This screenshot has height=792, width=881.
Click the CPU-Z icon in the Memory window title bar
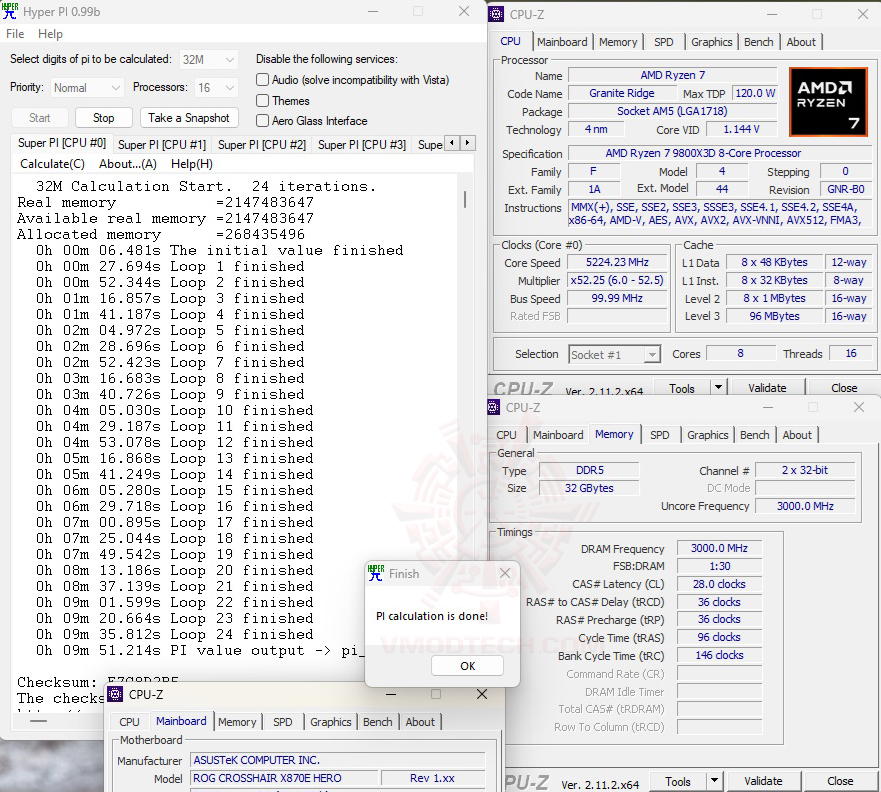(x=493, y=407)
